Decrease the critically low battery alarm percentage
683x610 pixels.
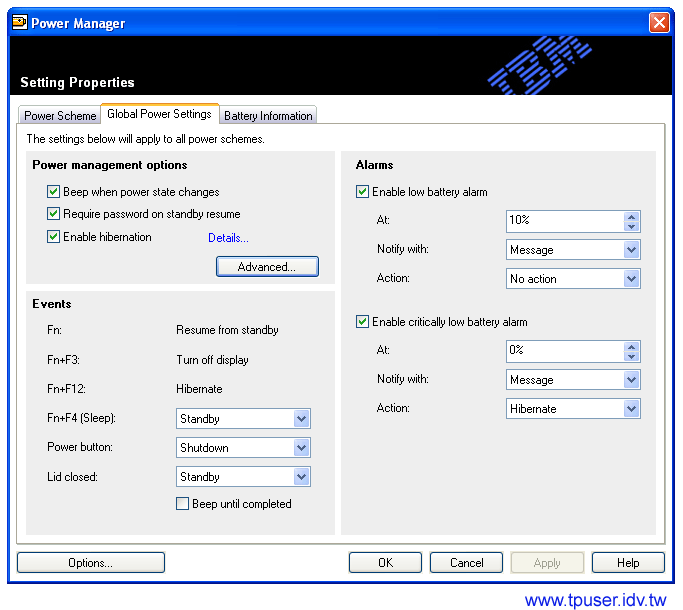pyautogui.click(x=631, y=356)
